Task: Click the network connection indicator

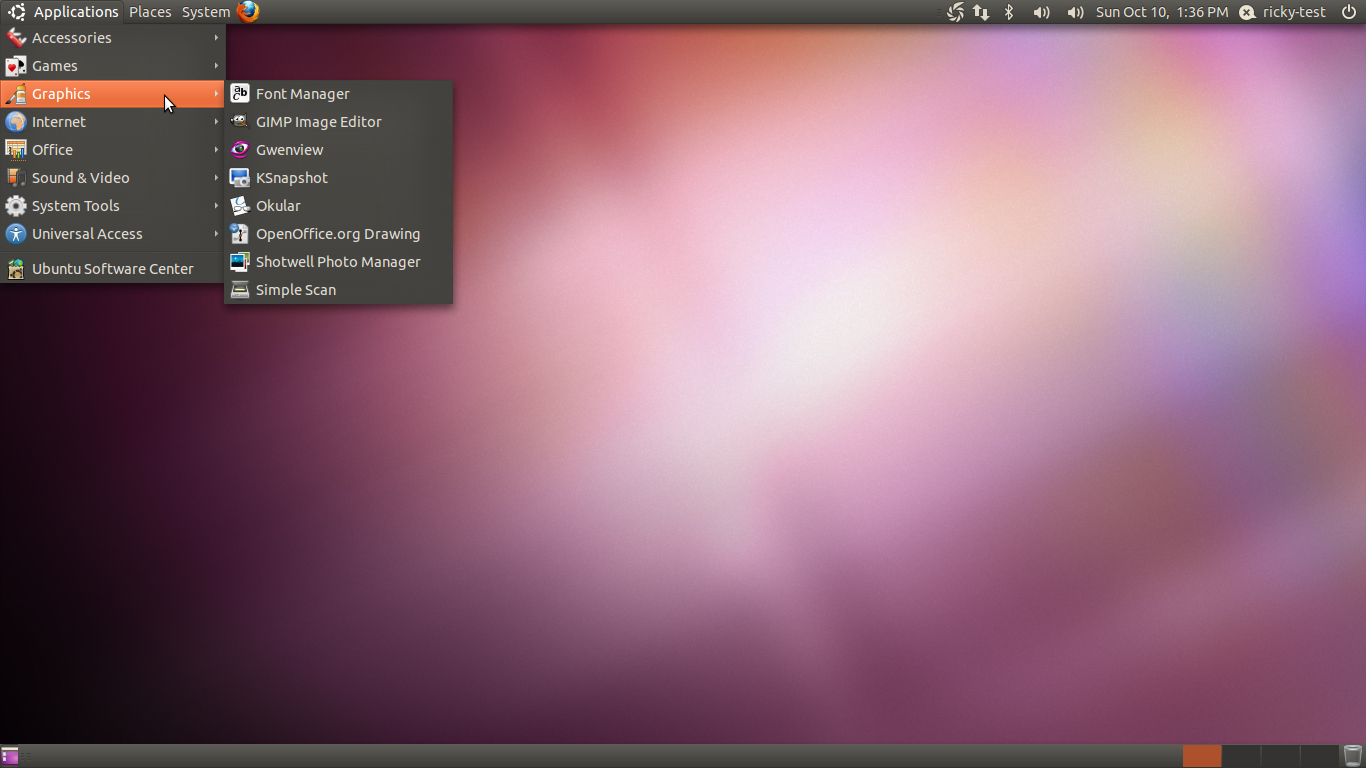Action: tap(981, 12)
